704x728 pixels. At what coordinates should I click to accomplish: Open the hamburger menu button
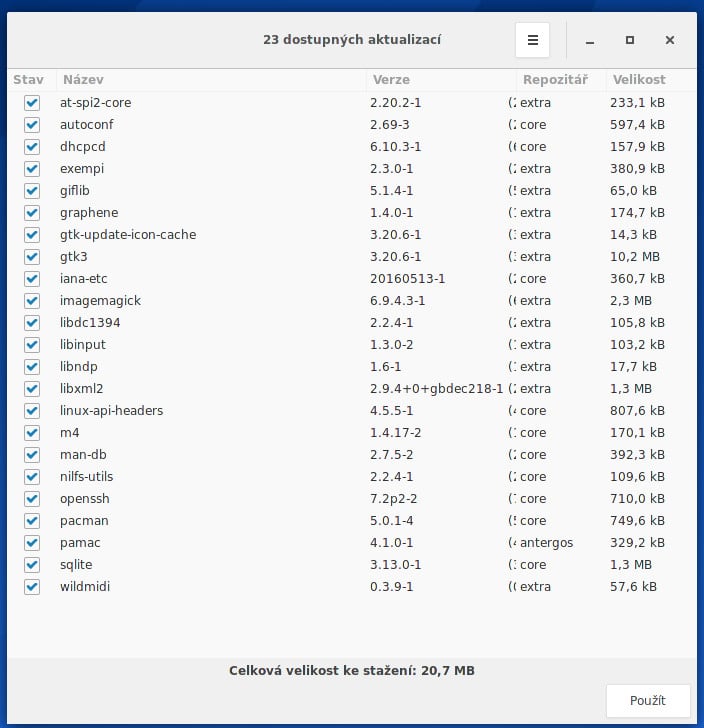pos(532,40)
